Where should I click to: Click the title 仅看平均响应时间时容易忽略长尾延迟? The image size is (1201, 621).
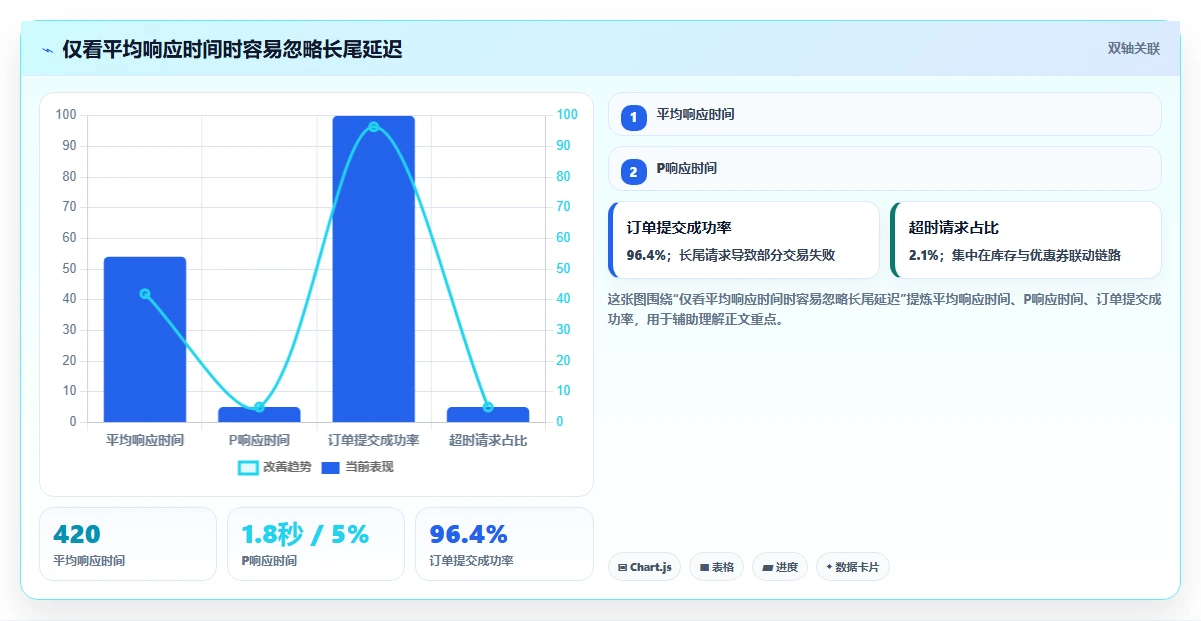(232, 49)
